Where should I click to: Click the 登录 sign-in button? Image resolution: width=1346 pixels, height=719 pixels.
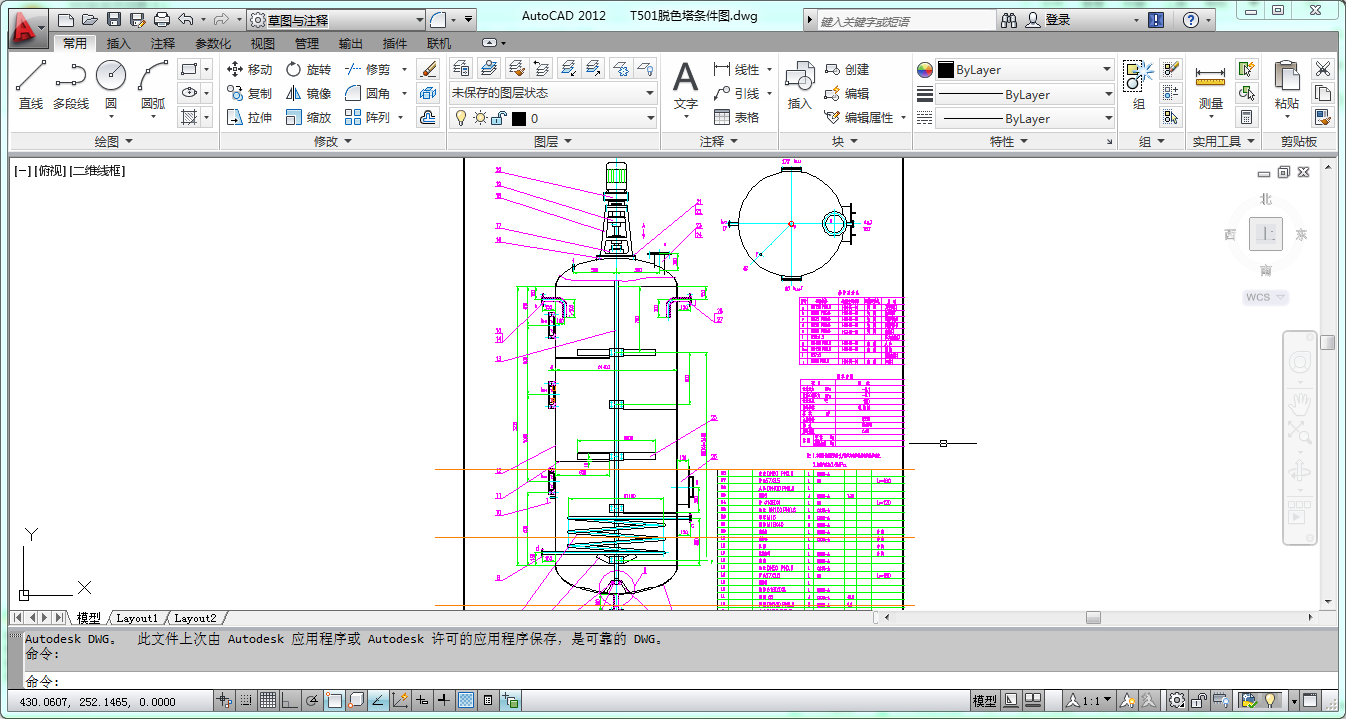click(x=1057, y=20)
